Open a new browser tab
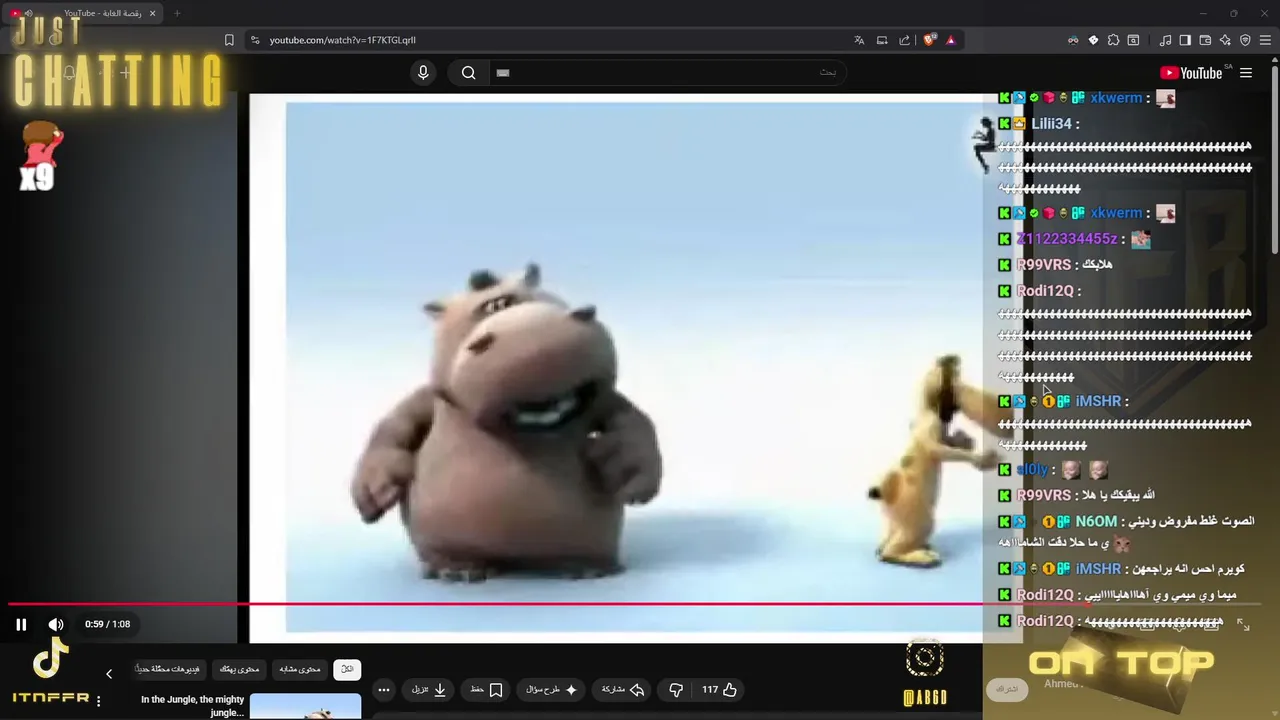This screenshot has height=720, width=1280. coord(177,13)
